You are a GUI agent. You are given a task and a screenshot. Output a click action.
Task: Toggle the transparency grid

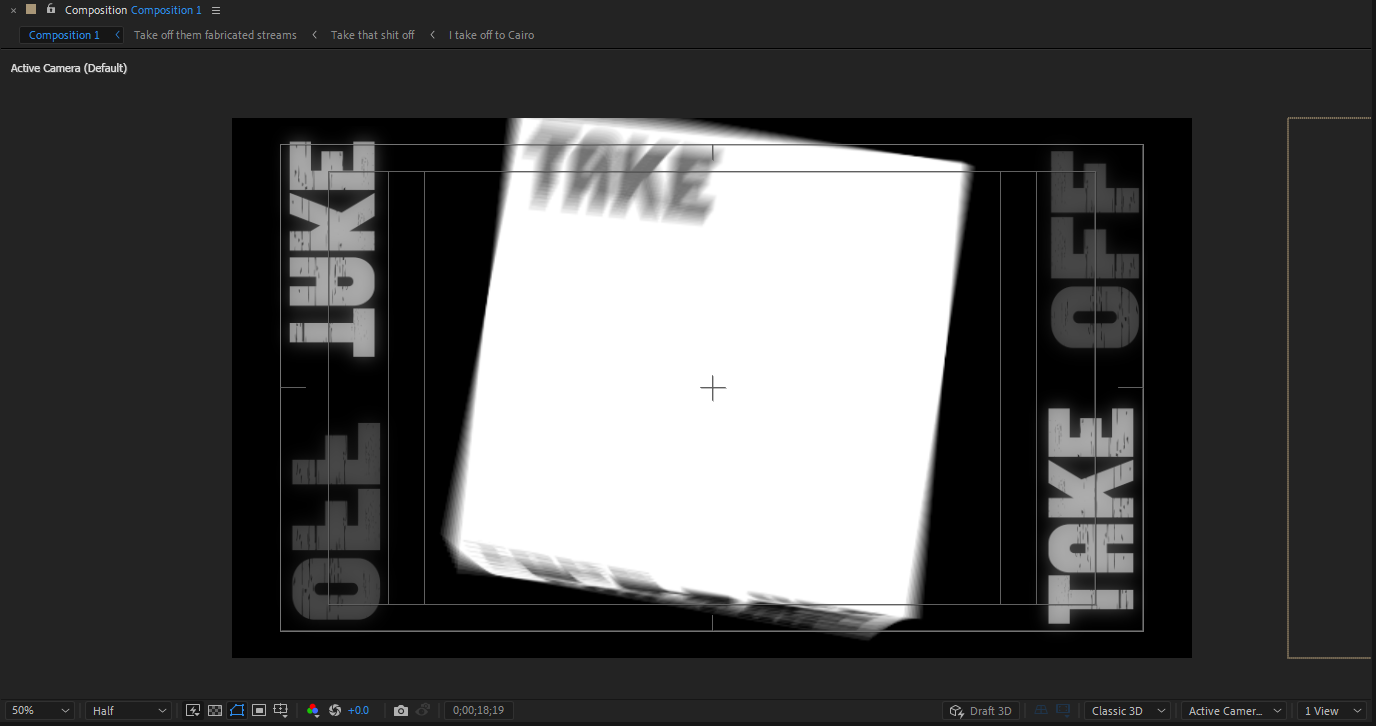215,710
